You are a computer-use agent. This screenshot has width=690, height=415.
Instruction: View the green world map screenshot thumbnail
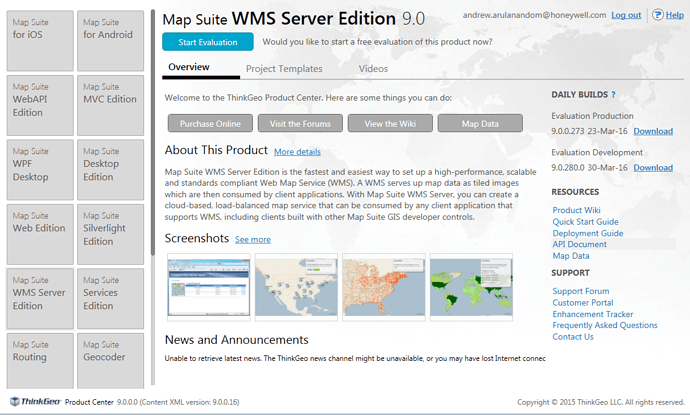click(x=471, y=287)
